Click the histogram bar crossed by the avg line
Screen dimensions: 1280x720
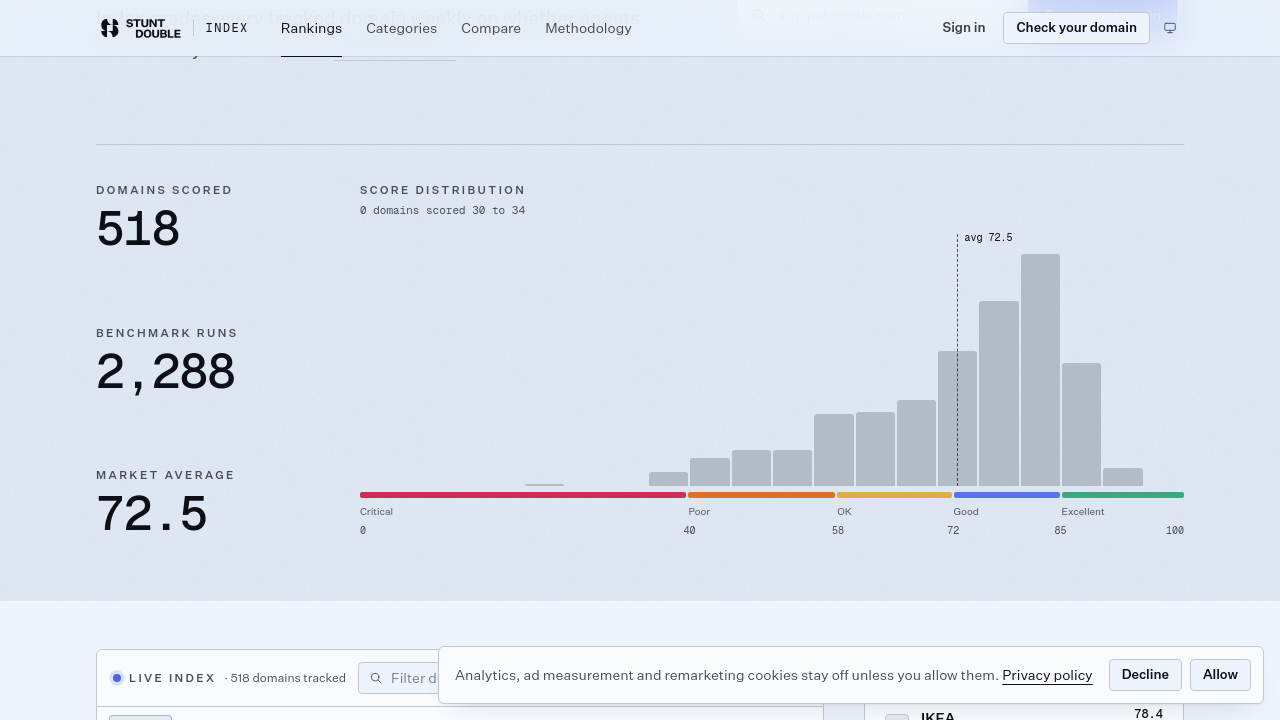(957, 419)
